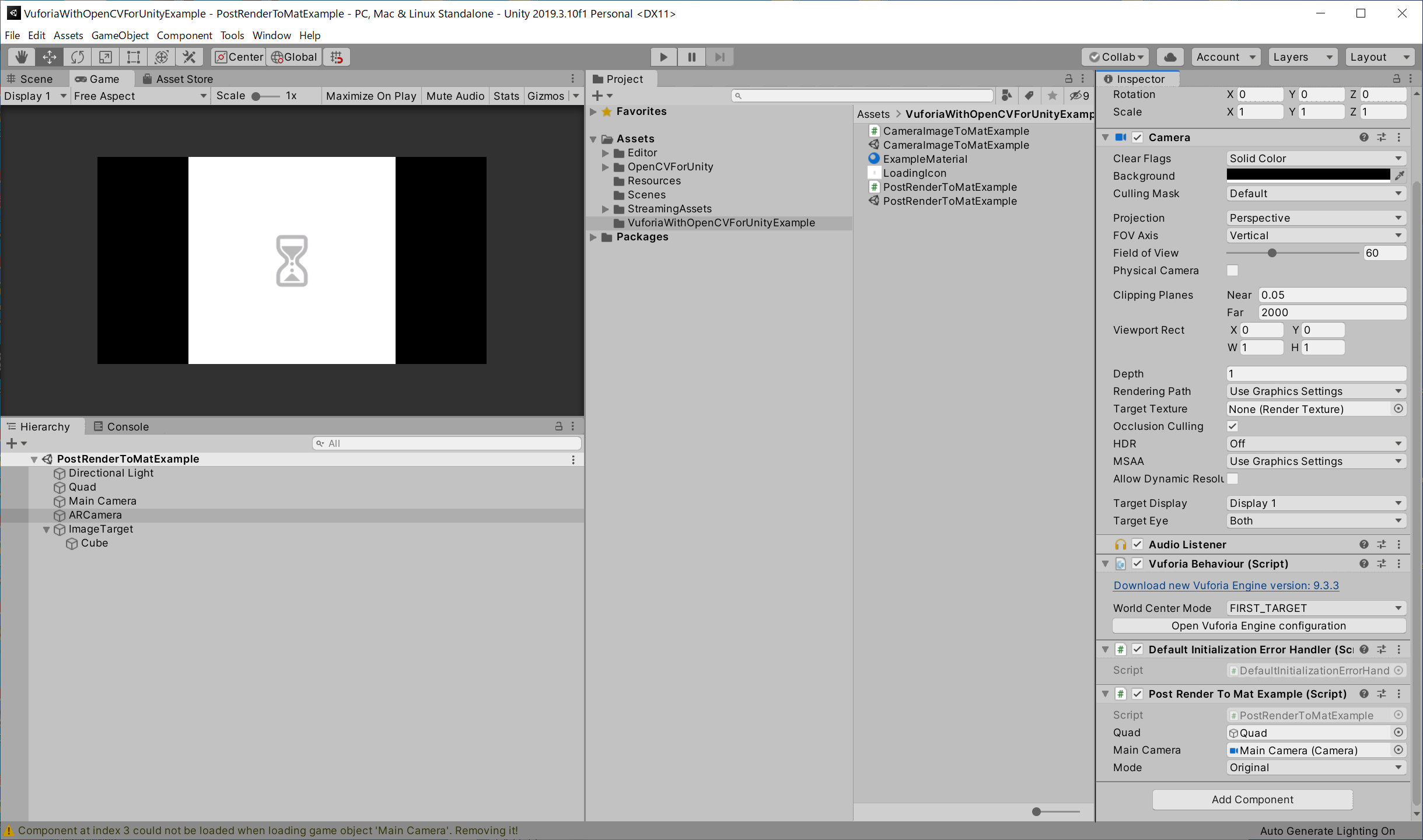Select ARCamera in the Hierarchy
The height and width of the screenshot is (840, 1423).
coord(95,515)
